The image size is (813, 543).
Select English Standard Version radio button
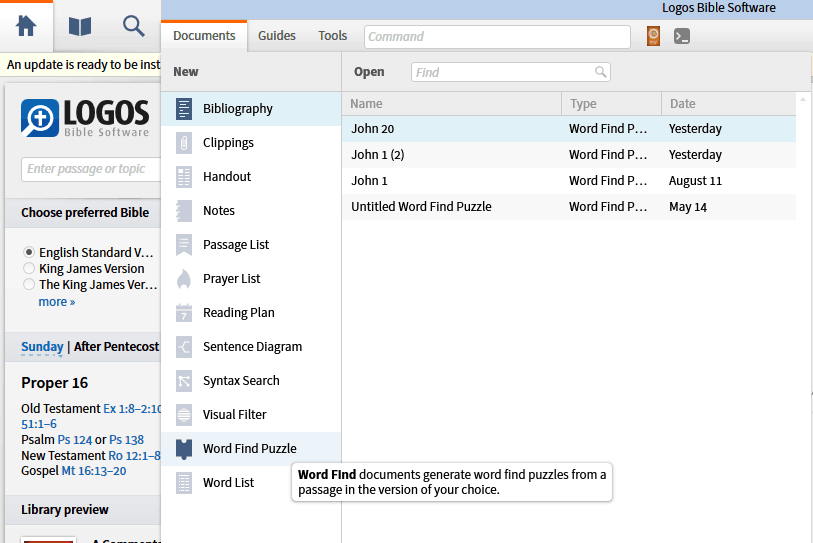coord(29,253)
